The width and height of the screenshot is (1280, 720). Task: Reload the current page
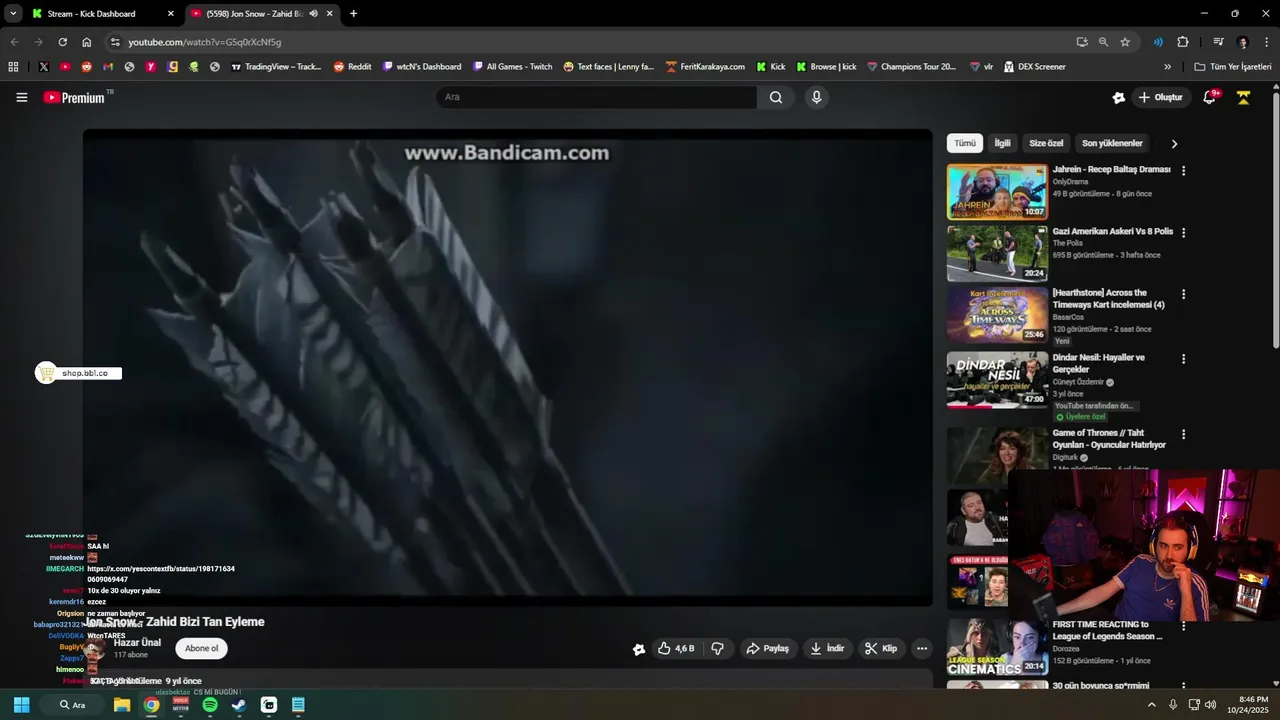(x=62, y=42)
